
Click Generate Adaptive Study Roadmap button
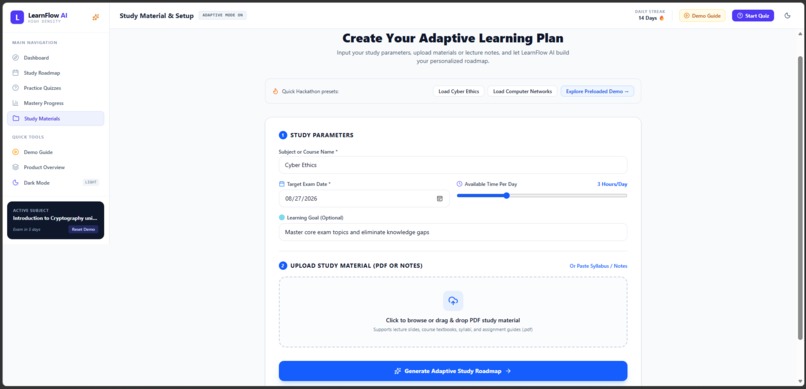(453, 371)
